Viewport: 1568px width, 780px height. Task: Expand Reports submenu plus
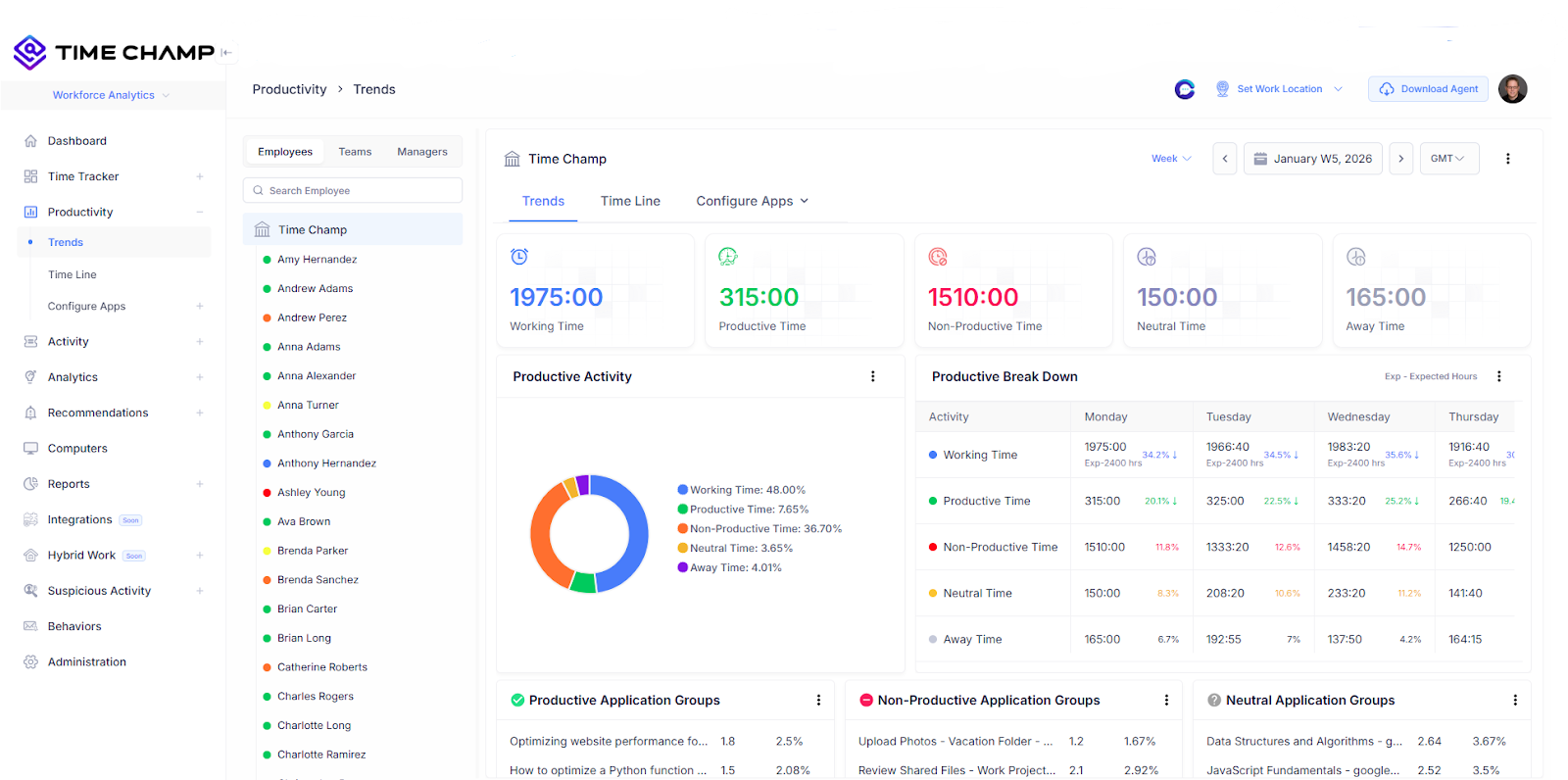200,484
